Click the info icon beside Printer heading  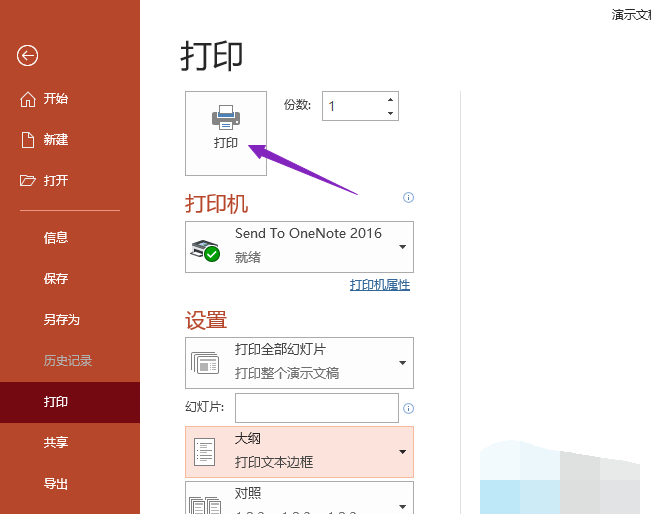tap(408, 198)
